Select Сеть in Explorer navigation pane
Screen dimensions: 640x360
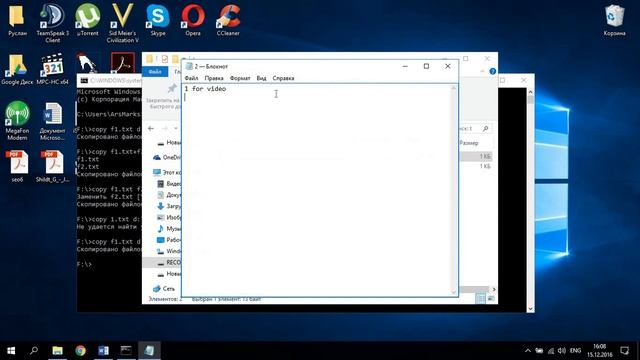coord(164,289)
